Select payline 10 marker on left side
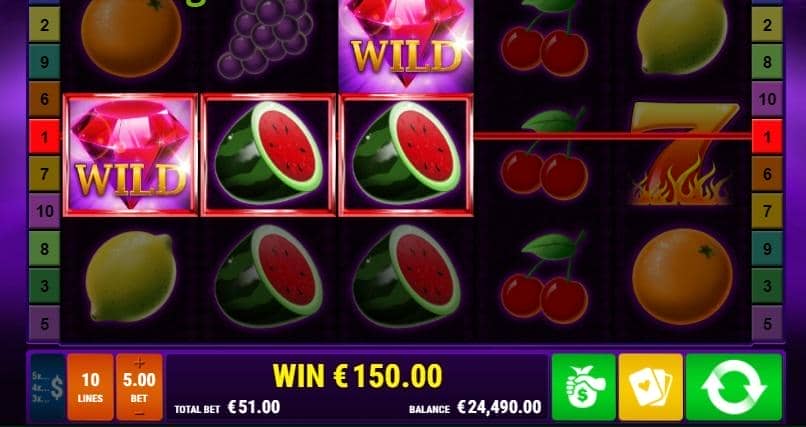The width and height of the screenshot is (806, 427). pos(44,211)
